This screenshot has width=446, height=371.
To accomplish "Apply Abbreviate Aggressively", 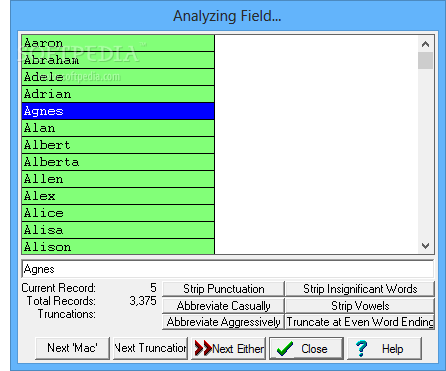I will (223, 322).
